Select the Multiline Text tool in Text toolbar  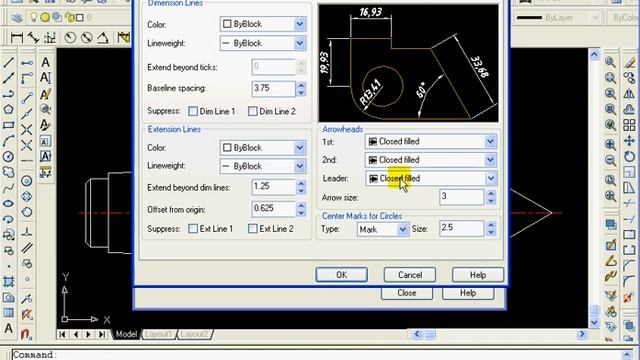pyautogui.click(x=45, y=62)
